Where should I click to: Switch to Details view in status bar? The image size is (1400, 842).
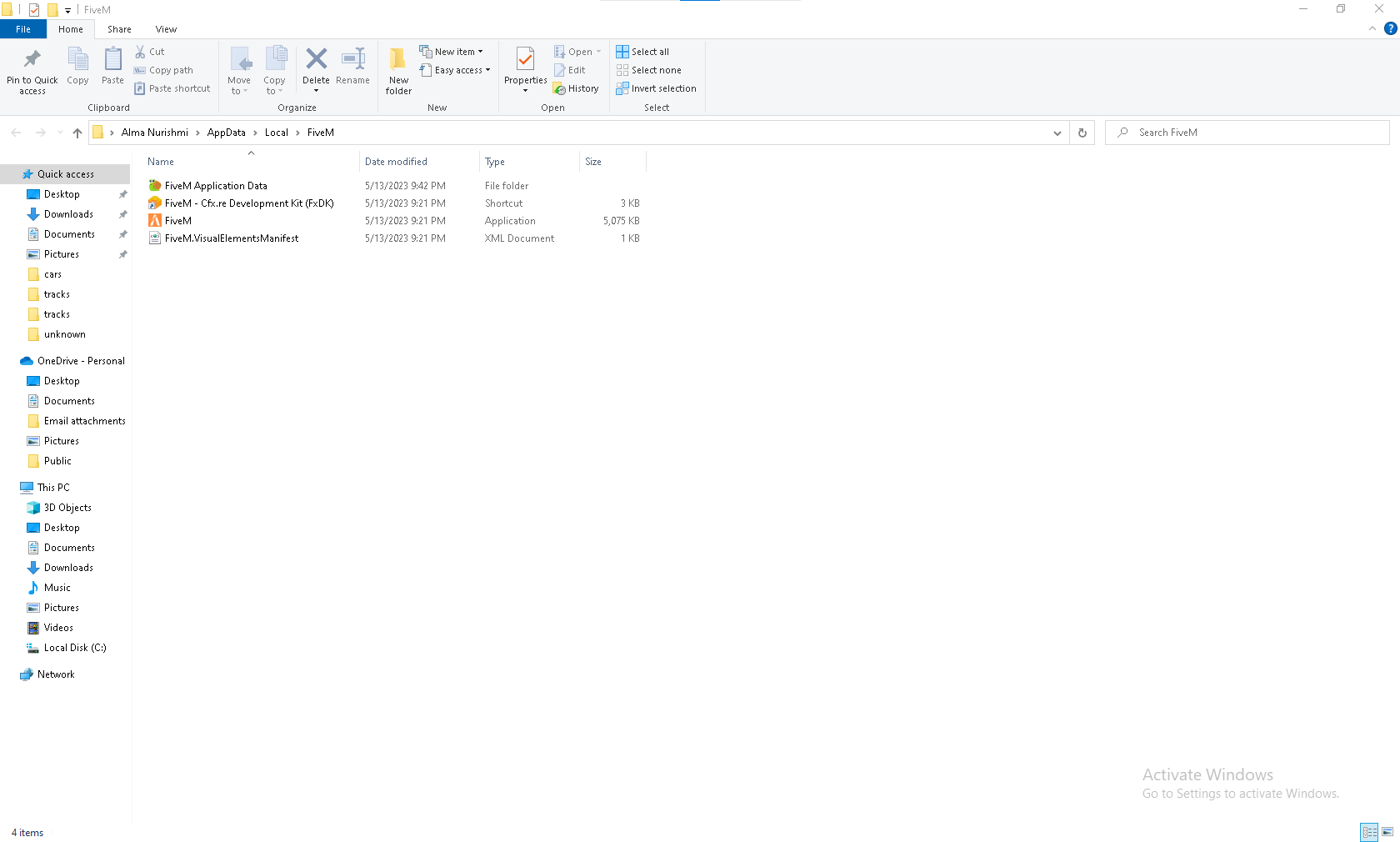(x=1369, y=832)
